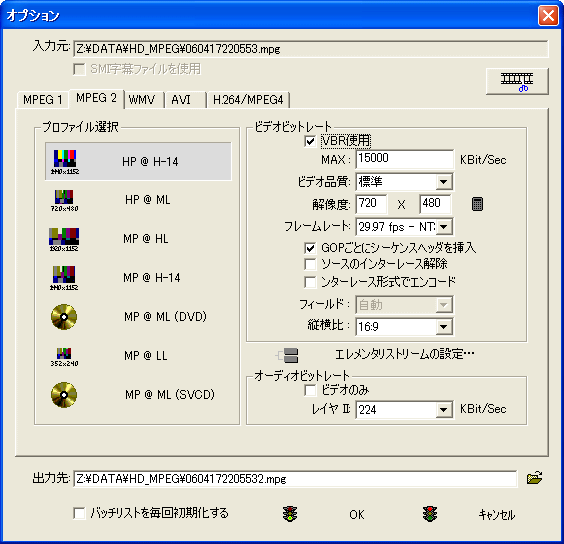Close the オプション dialog
The height and width of the screenshot is (544, 564).
pos(548,16)
